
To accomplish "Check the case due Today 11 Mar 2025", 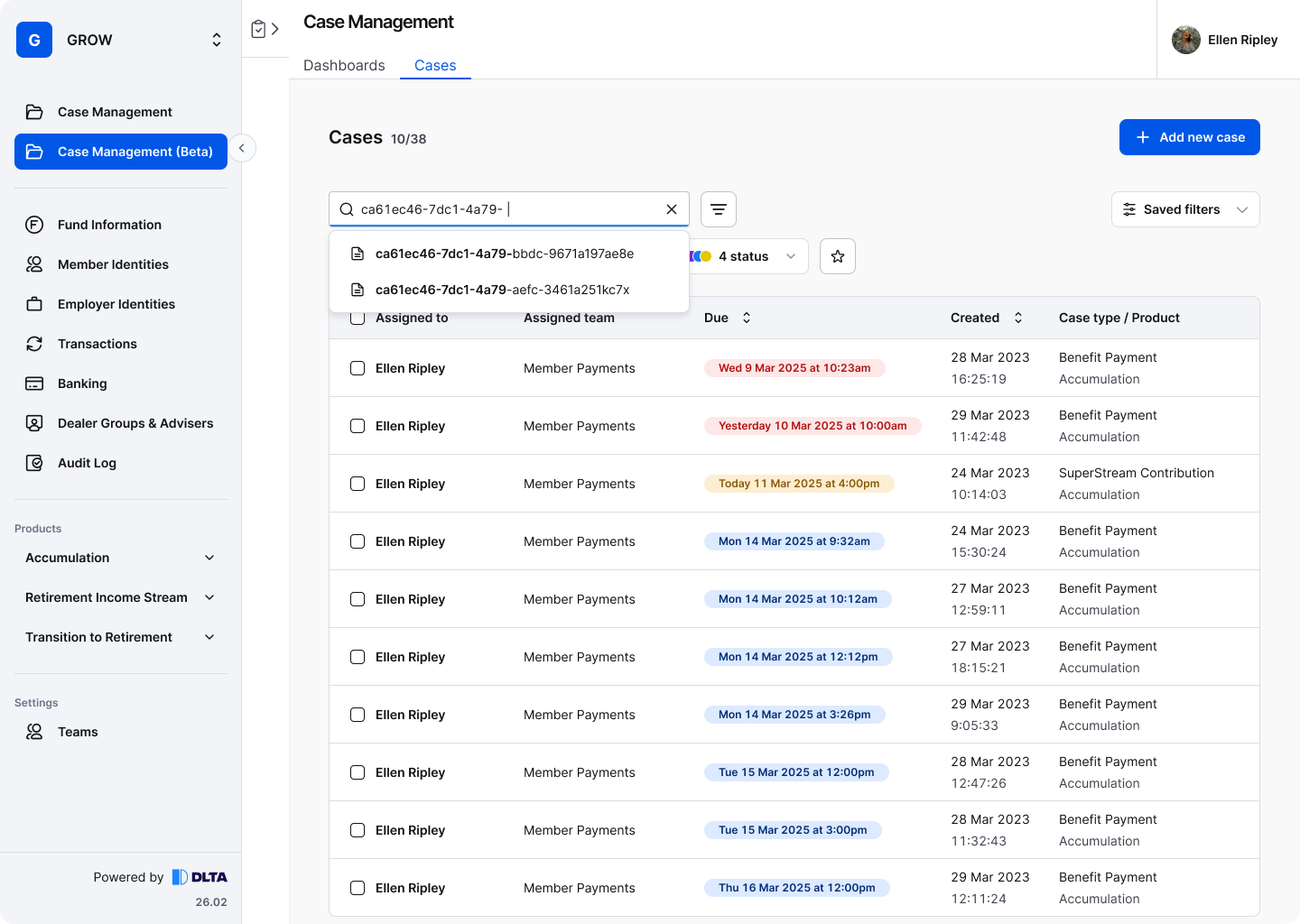I will 357,484.
